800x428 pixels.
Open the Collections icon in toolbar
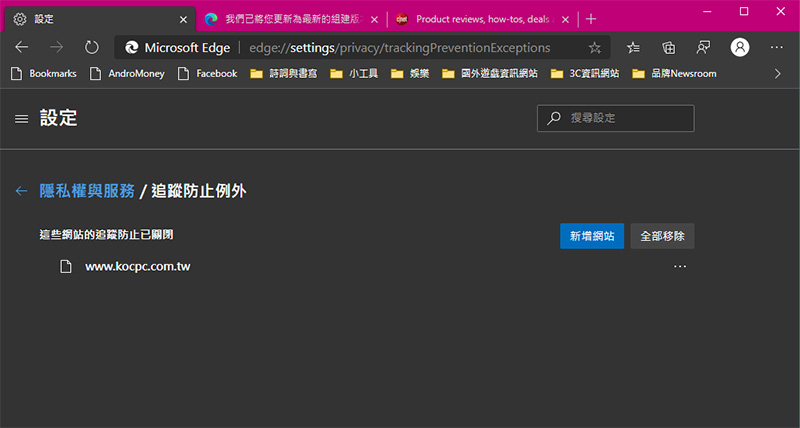pos(669,47)
